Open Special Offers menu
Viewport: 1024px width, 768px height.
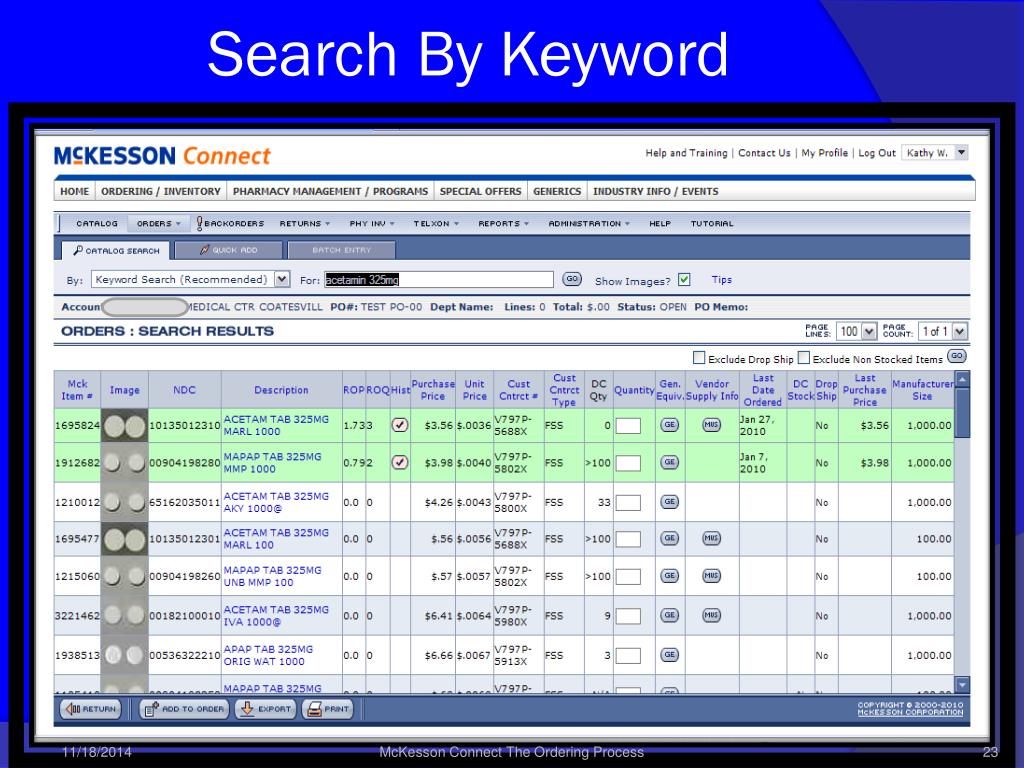click(481, 191)
